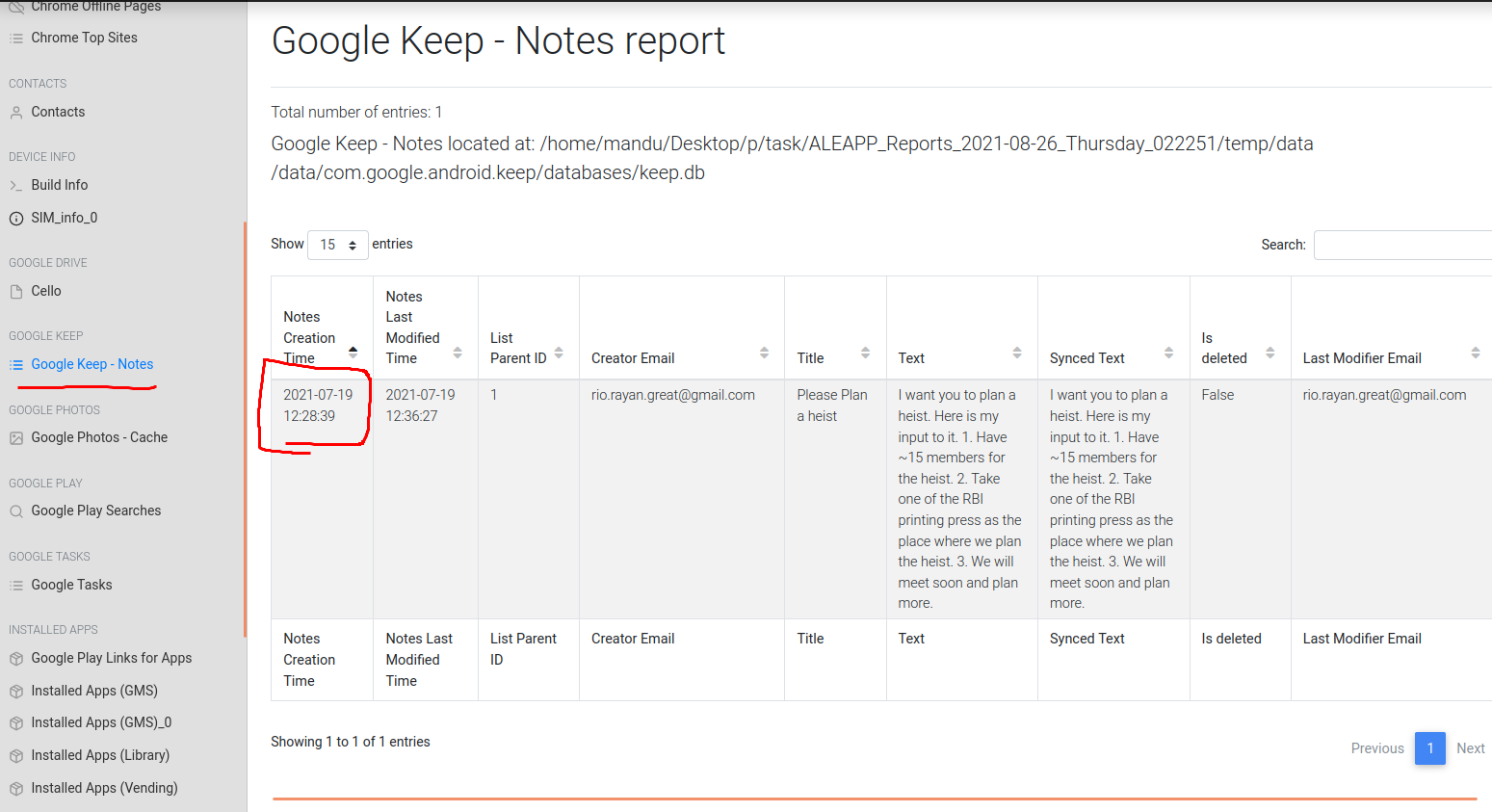The height and width of the screenshot is (812, 1492).
Task: Click the Google Keep - Notes report heading
Action: [498, 41]
